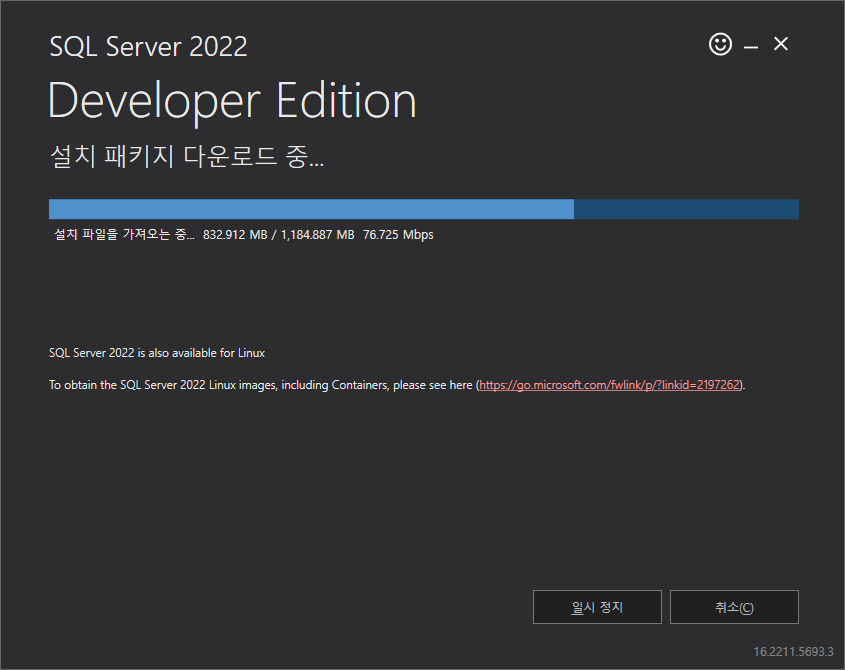Screen dimensions: 845x670
Task: Click the smiley feedback icon
Action: (720, 44)
